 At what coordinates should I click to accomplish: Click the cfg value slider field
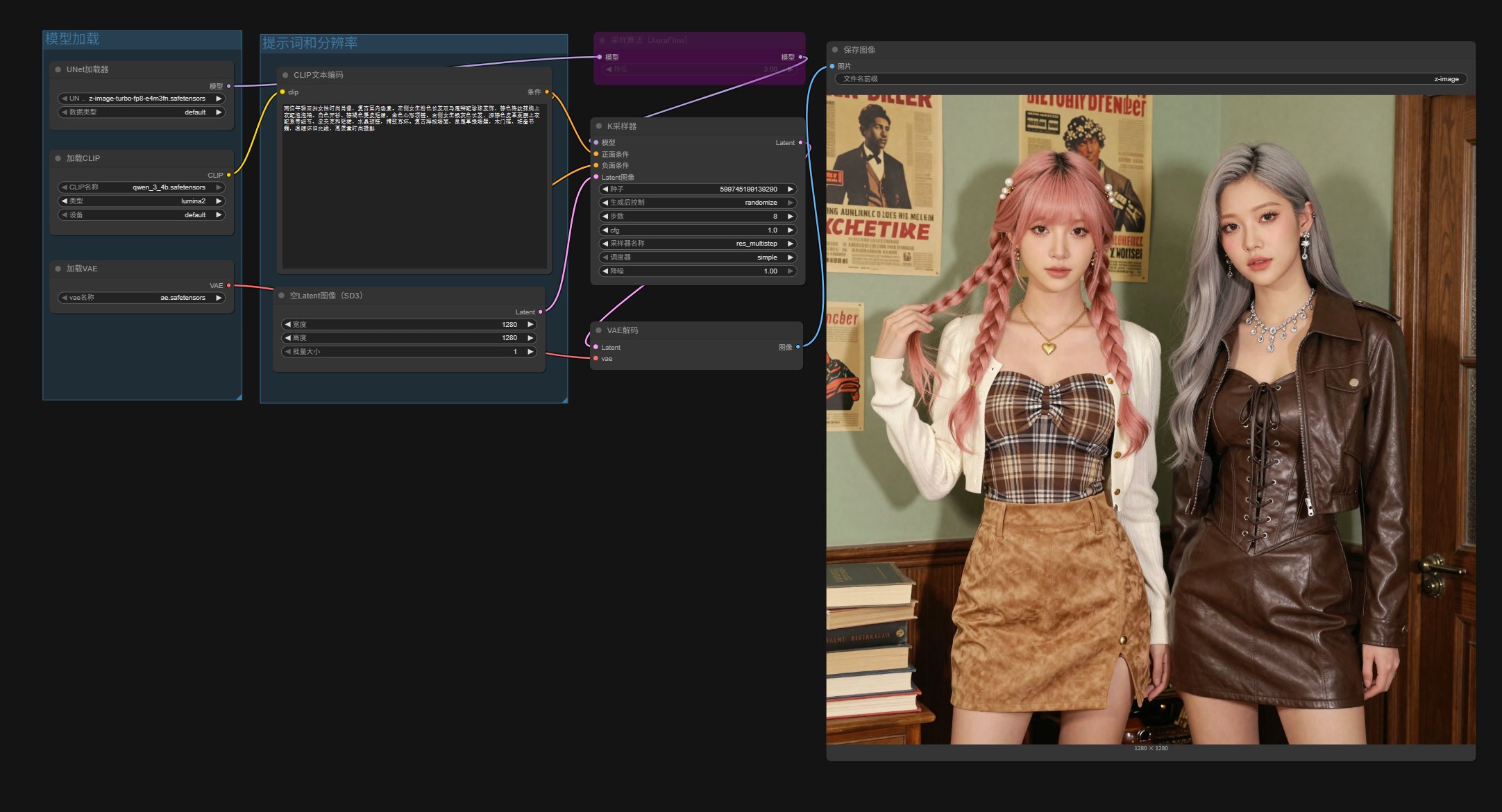click(x=697, y=230)
